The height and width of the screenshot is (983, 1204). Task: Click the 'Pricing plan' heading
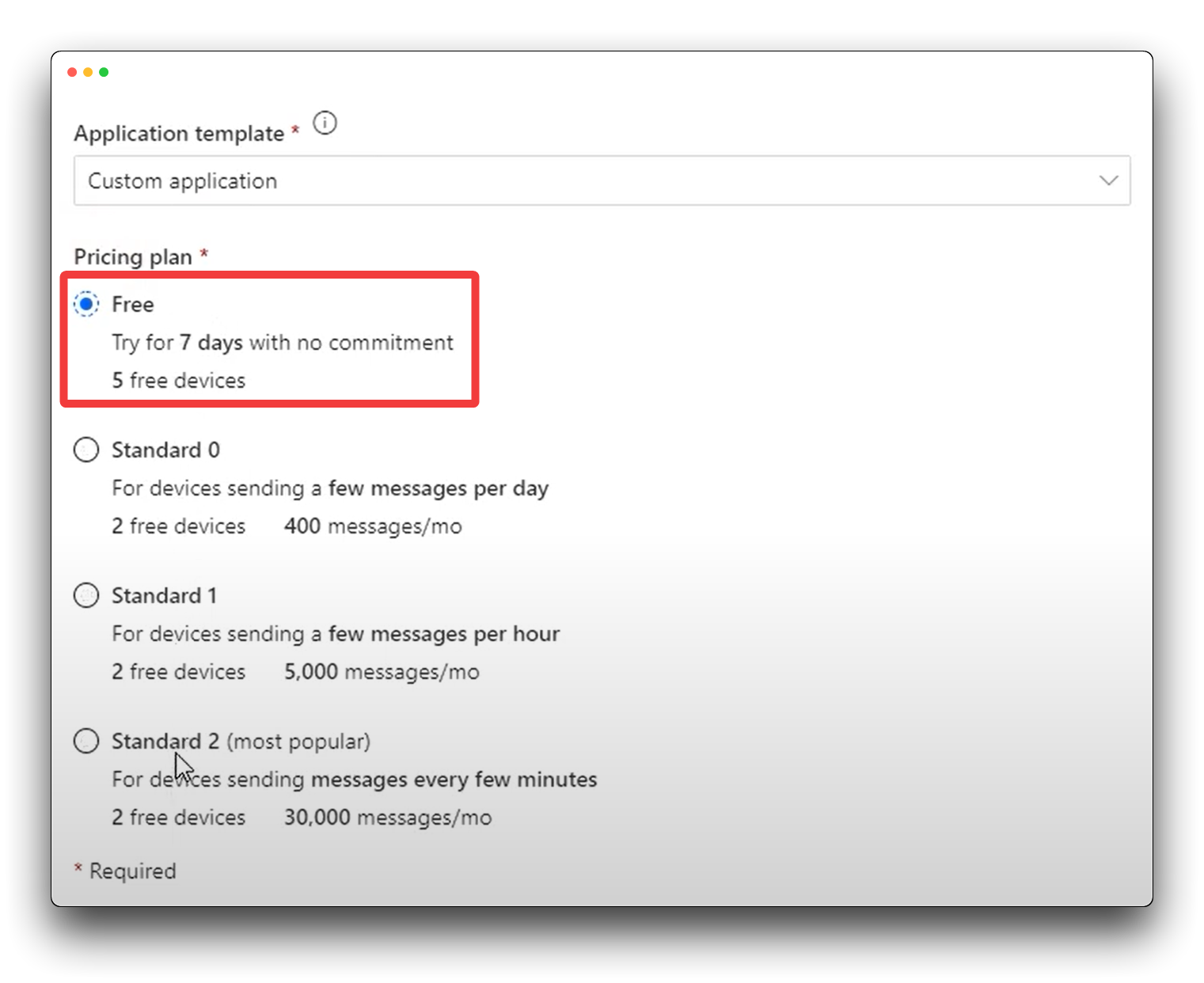(133, 257)
